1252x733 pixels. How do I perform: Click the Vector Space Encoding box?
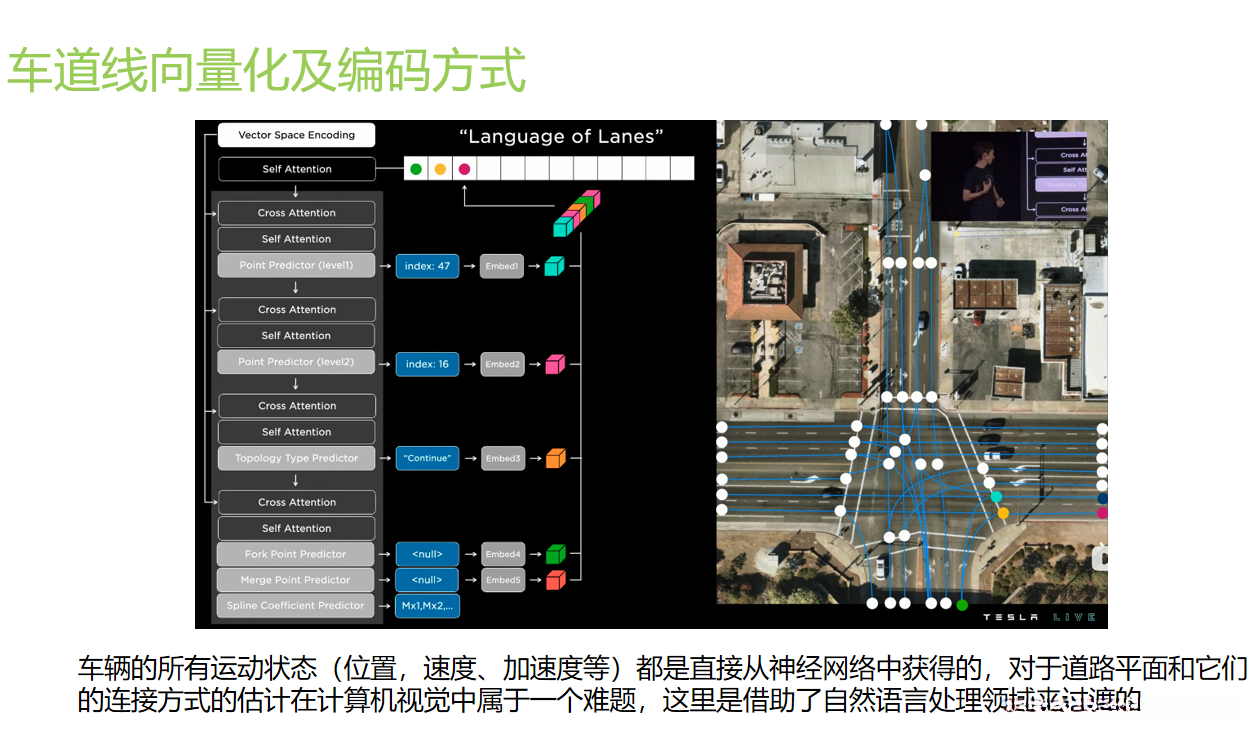click(297, 135)
